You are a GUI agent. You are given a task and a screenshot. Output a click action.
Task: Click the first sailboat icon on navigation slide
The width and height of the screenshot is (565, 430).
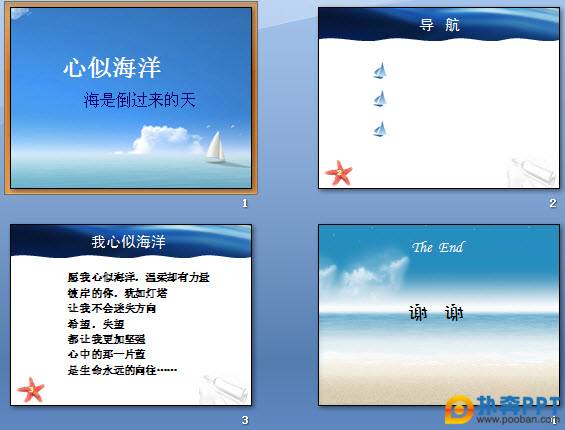click(380, 71)
